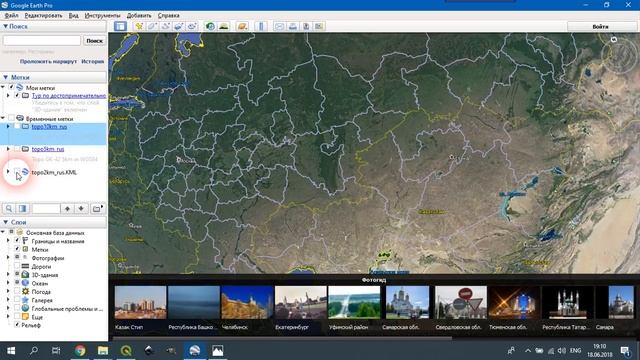Click the Войти sign-in button
The height and width of the screenshot is (360, 640).
coord(600,26)
